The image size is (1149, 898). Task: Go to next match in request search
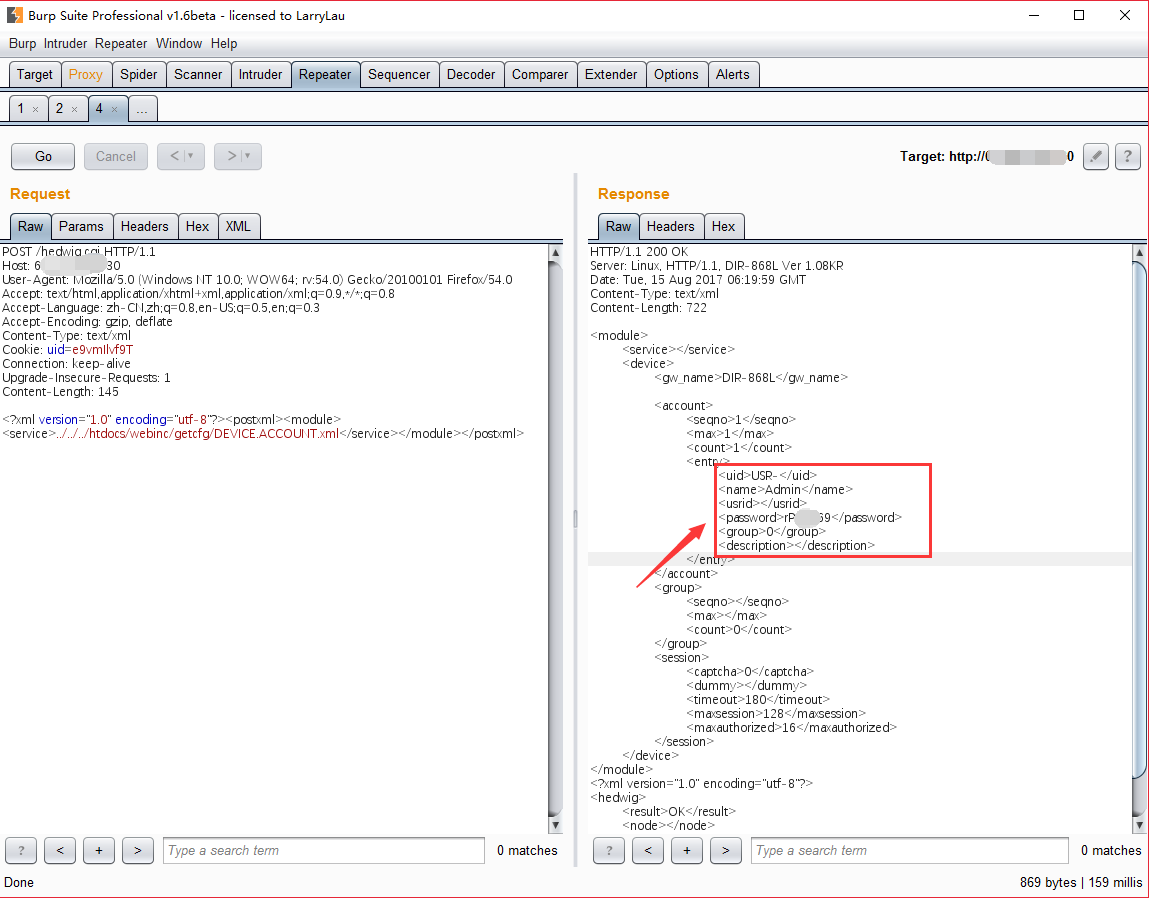[138, 850]
